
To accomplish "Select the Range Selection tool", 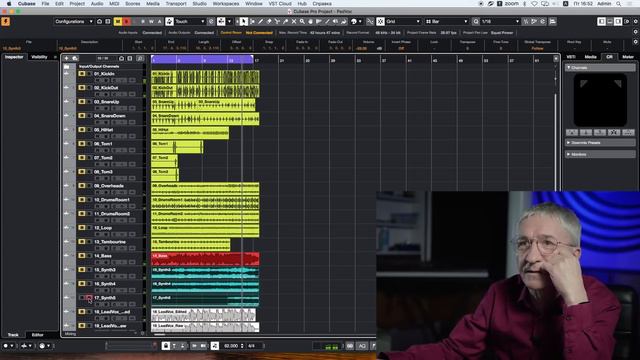I will tap(252, 21).
